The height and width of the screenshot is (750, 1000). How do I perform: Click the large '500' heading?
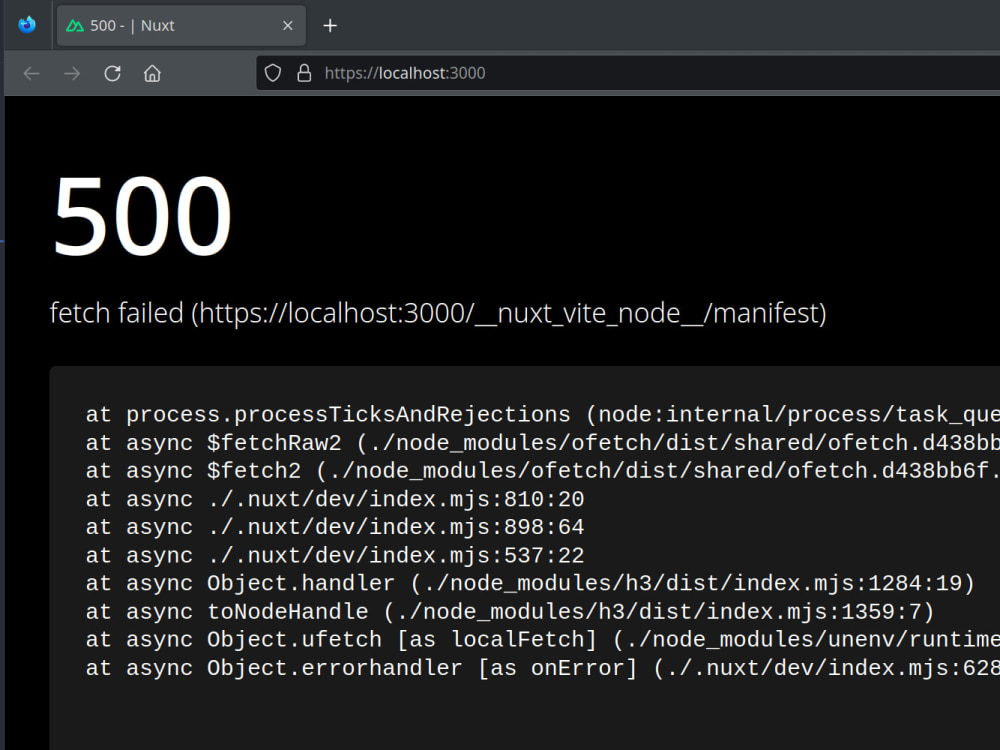coord(142,216)
